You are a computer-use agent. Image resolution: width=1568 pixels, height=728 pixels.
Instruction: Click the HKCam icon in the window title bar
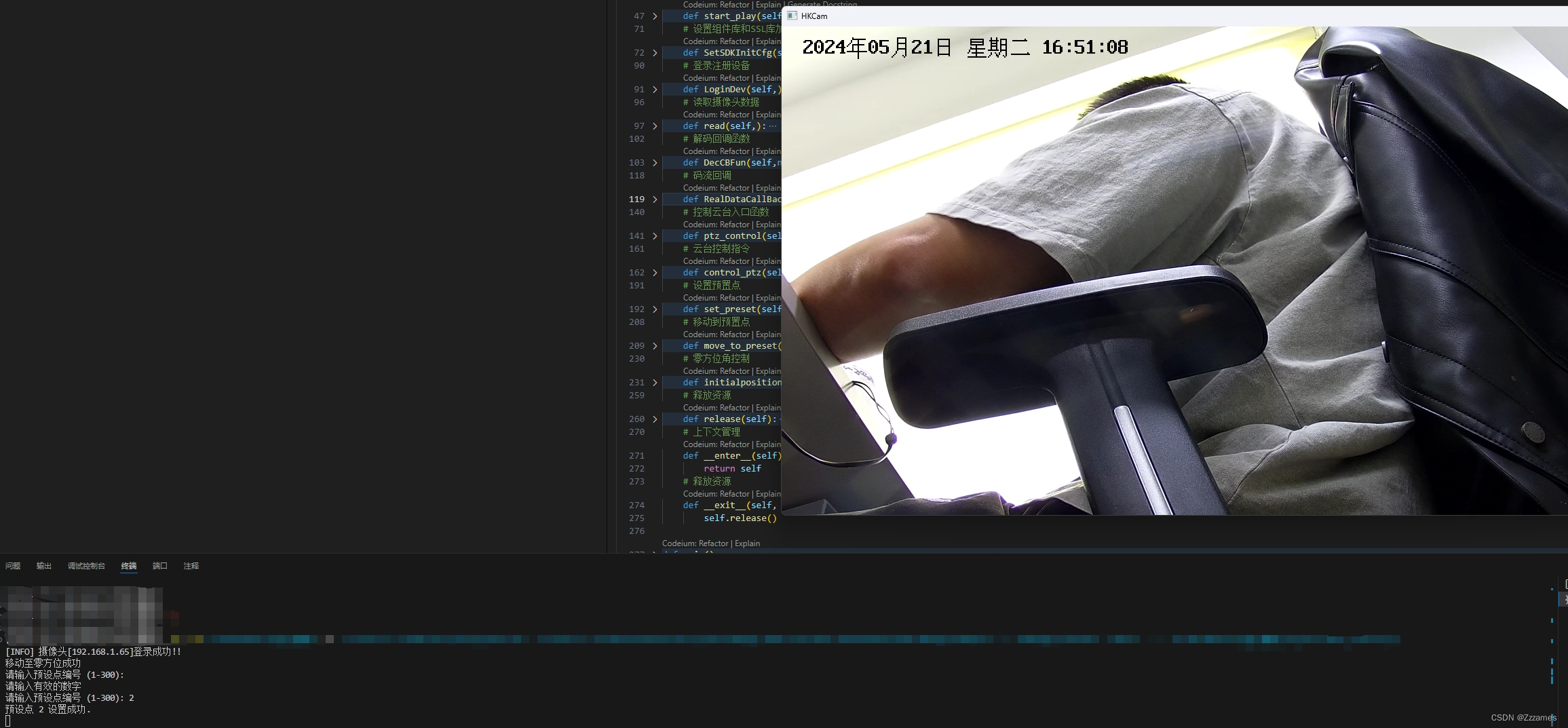tap(792, 16)
